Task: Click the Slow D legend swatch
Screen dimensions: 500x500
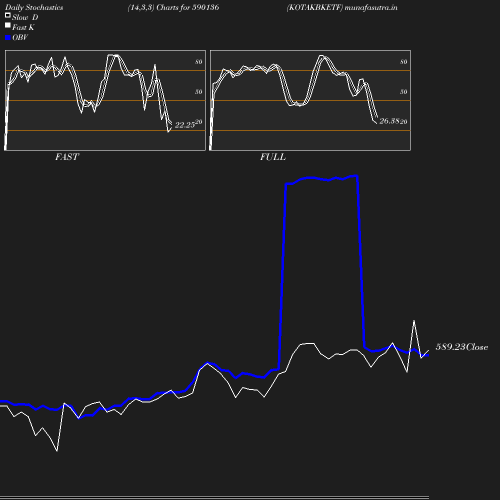Action: (8, 15)
